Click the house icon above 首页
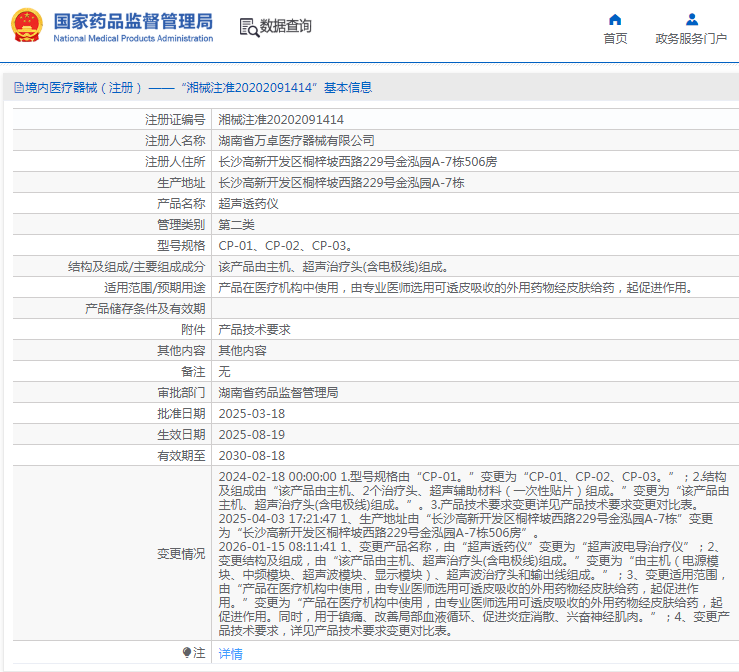 pyautogui.click(x=615, y=19)
